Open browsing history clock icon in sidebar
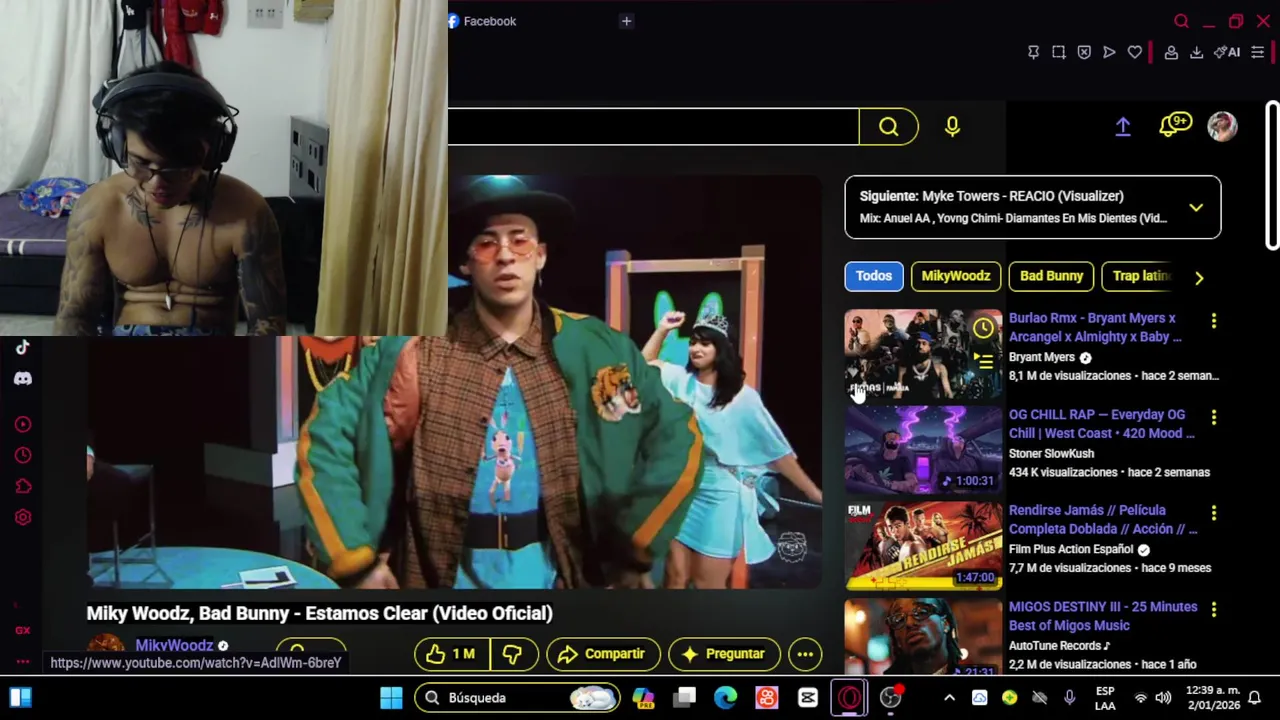Screen dimensions: 1280x720 point(22,455)
